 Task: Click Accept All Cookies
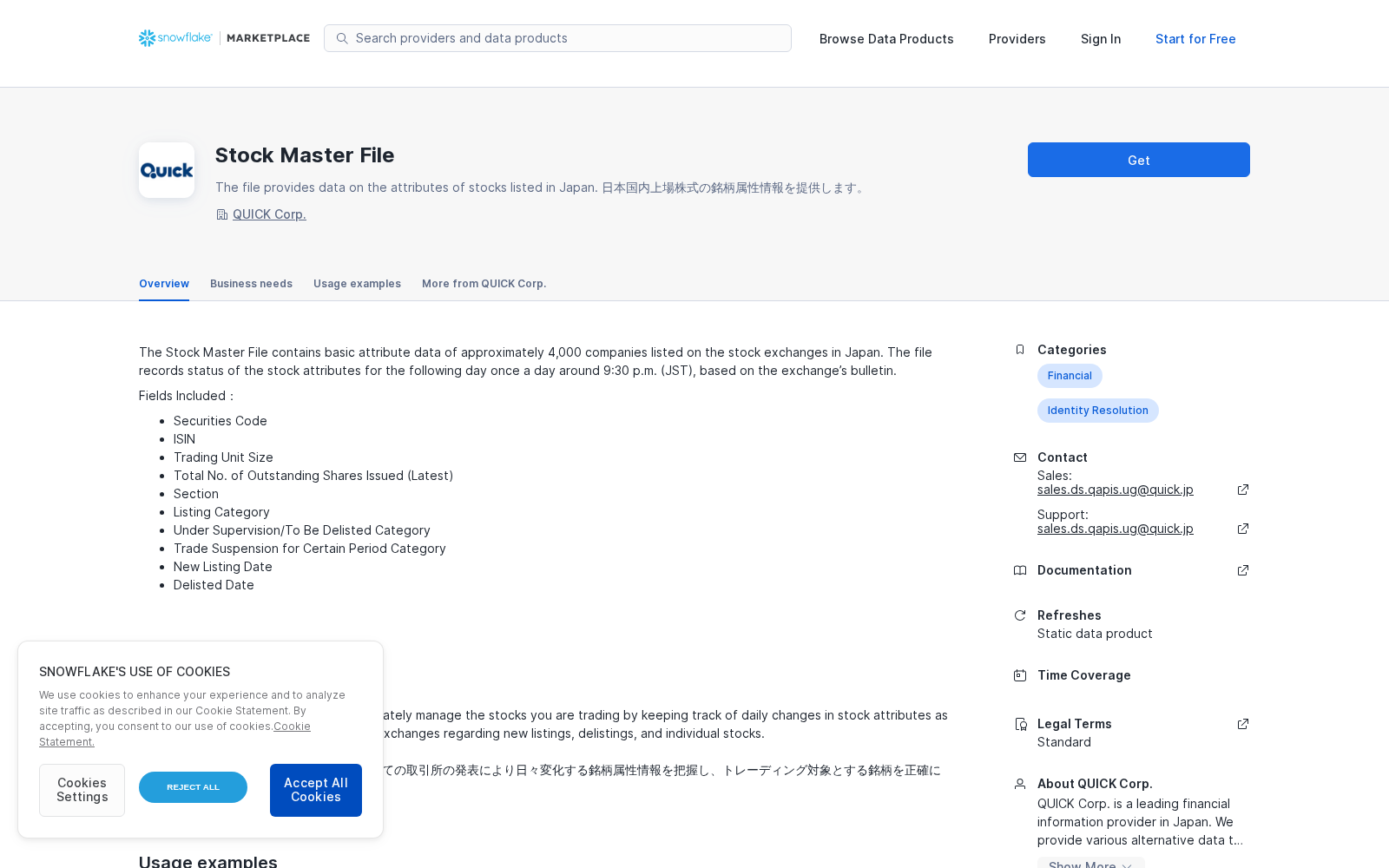[x=316, y=790]
